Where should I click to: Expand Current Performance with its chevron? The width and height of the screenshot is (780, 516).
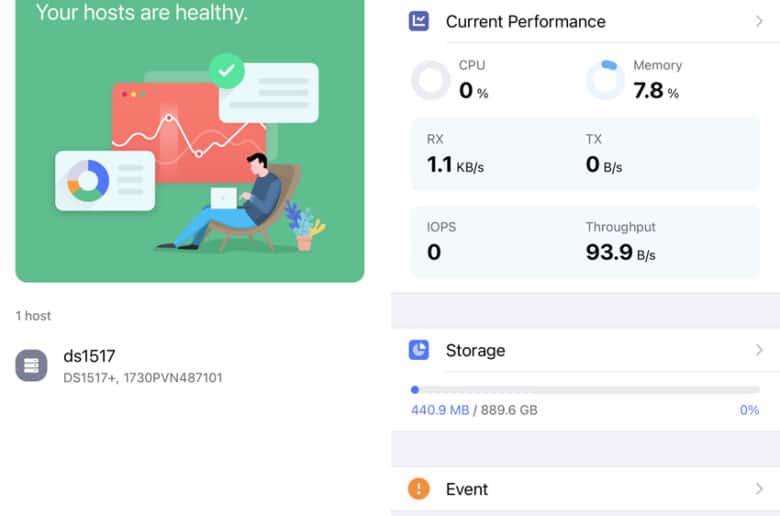click(759, 21)
